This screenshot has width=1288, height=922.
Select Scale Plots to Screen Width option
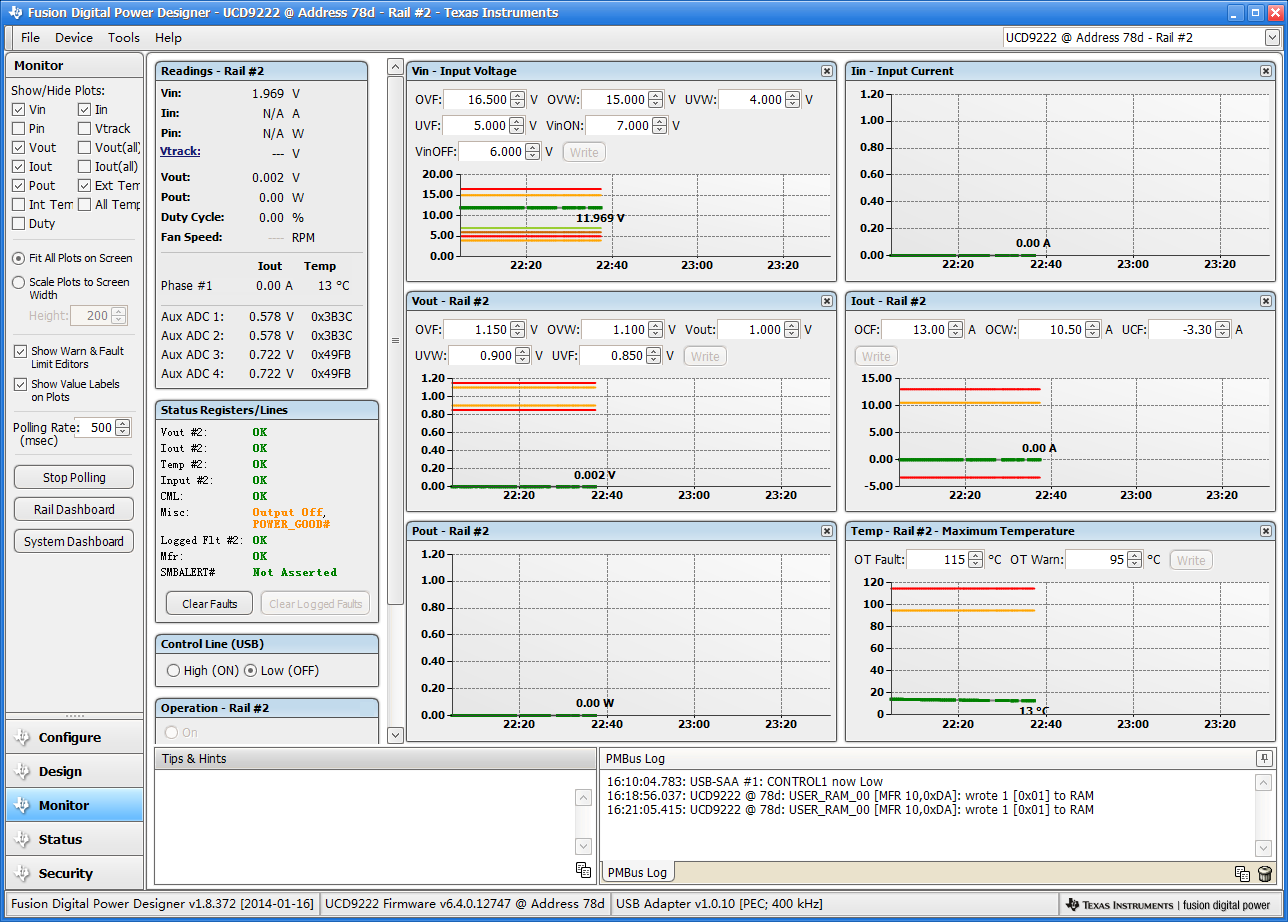point(18,283)
